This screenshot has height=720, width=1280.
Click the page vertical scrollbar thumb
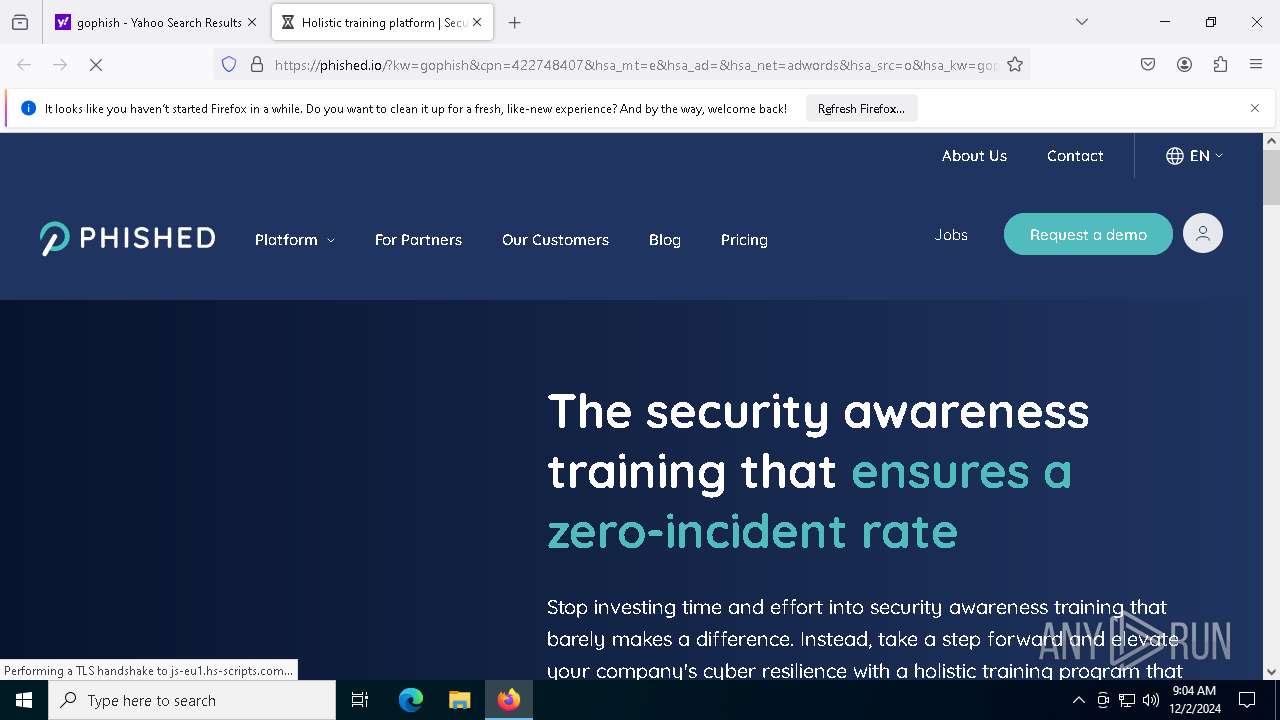pyautogui.click(x=1271, y=178)
